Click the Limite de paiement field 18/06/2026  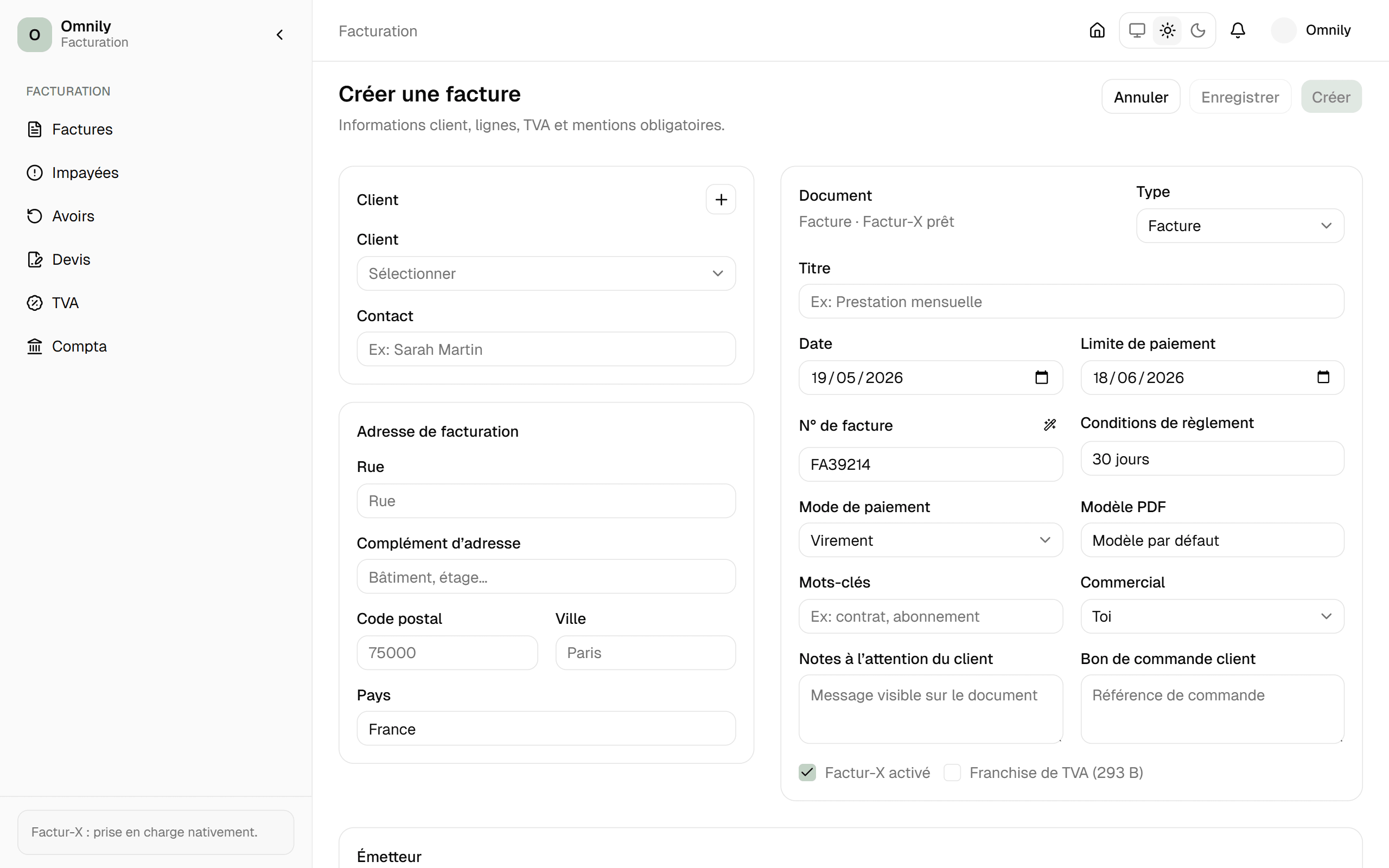(x=1212, y=377)
